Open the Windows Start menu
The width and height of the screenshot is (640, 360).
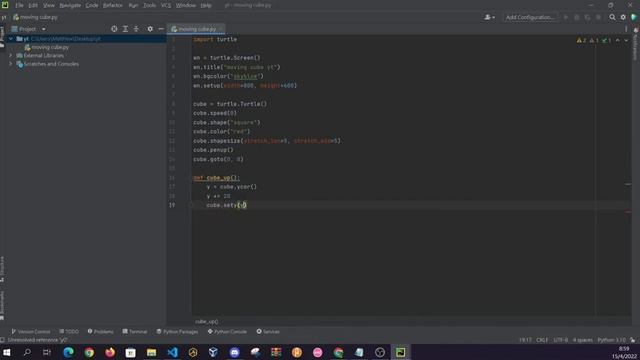tap(7, 352)
